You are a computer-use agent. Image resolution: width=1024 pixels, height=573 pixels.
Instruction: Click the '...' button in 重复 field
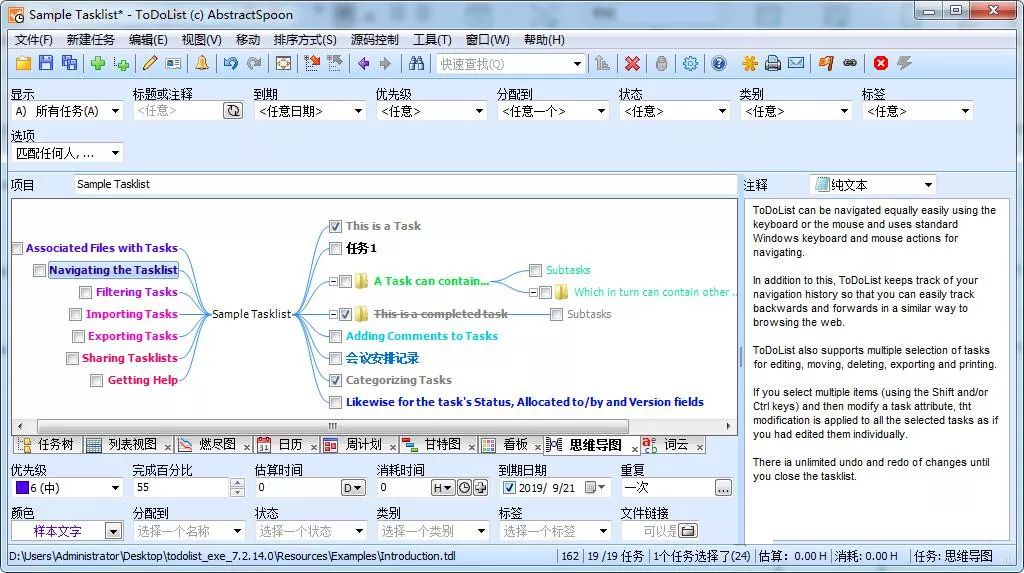(723, 488)
